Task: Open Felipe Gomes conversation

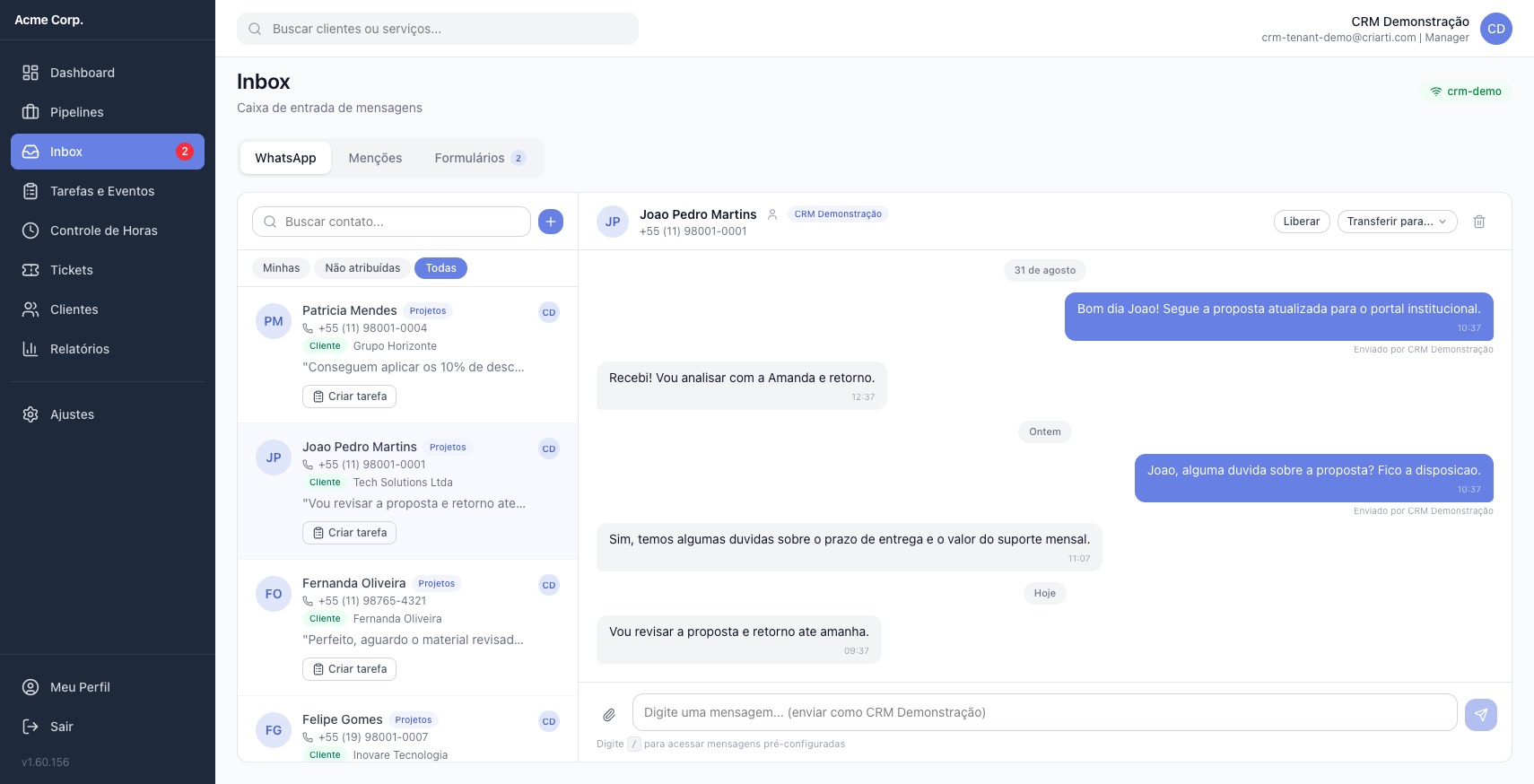Action: (407, 729)
